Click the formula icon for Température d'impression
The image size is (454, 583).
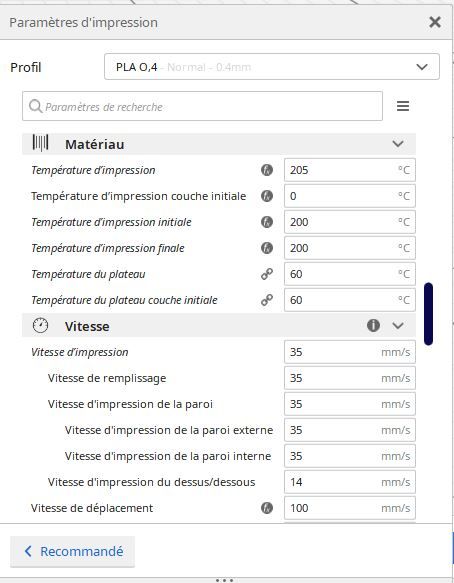pyautogui.click(x=267, y=170)
